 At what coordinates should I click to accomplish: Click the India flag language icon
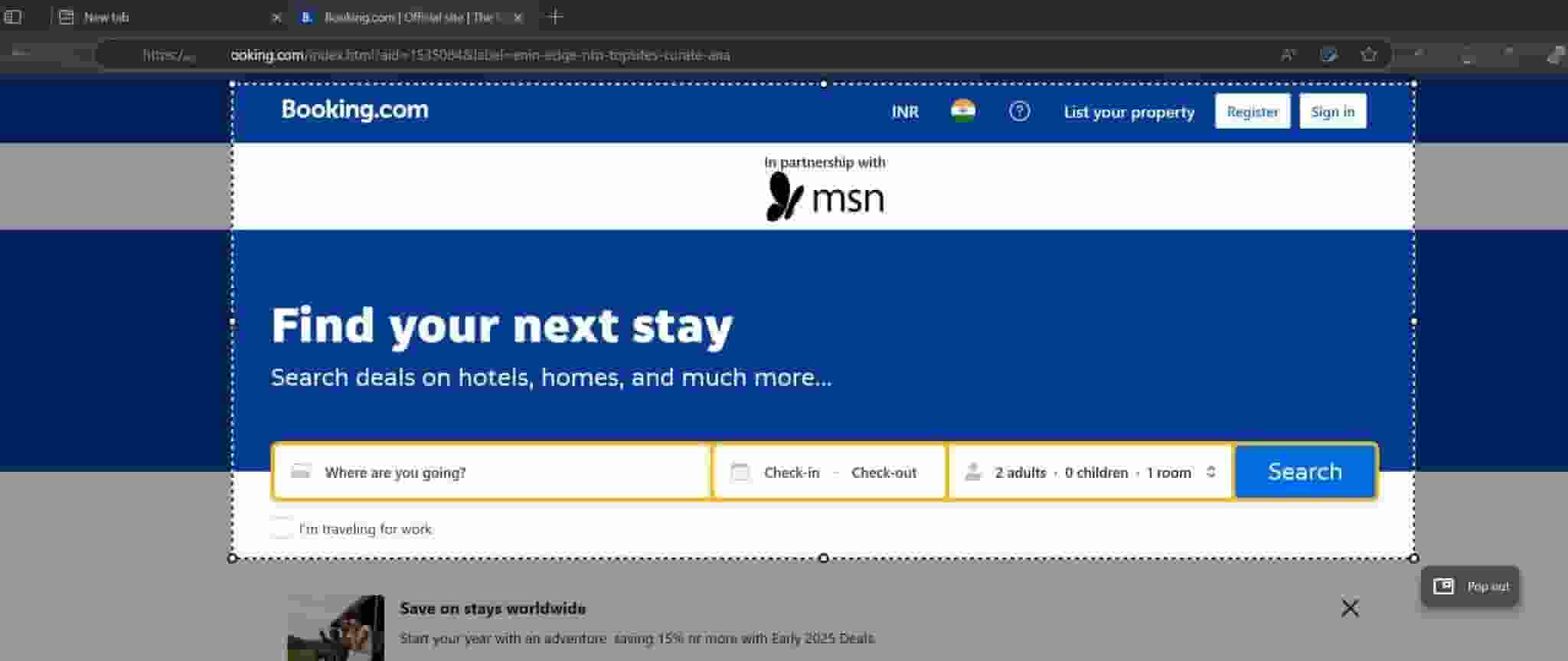coord(962,111)
